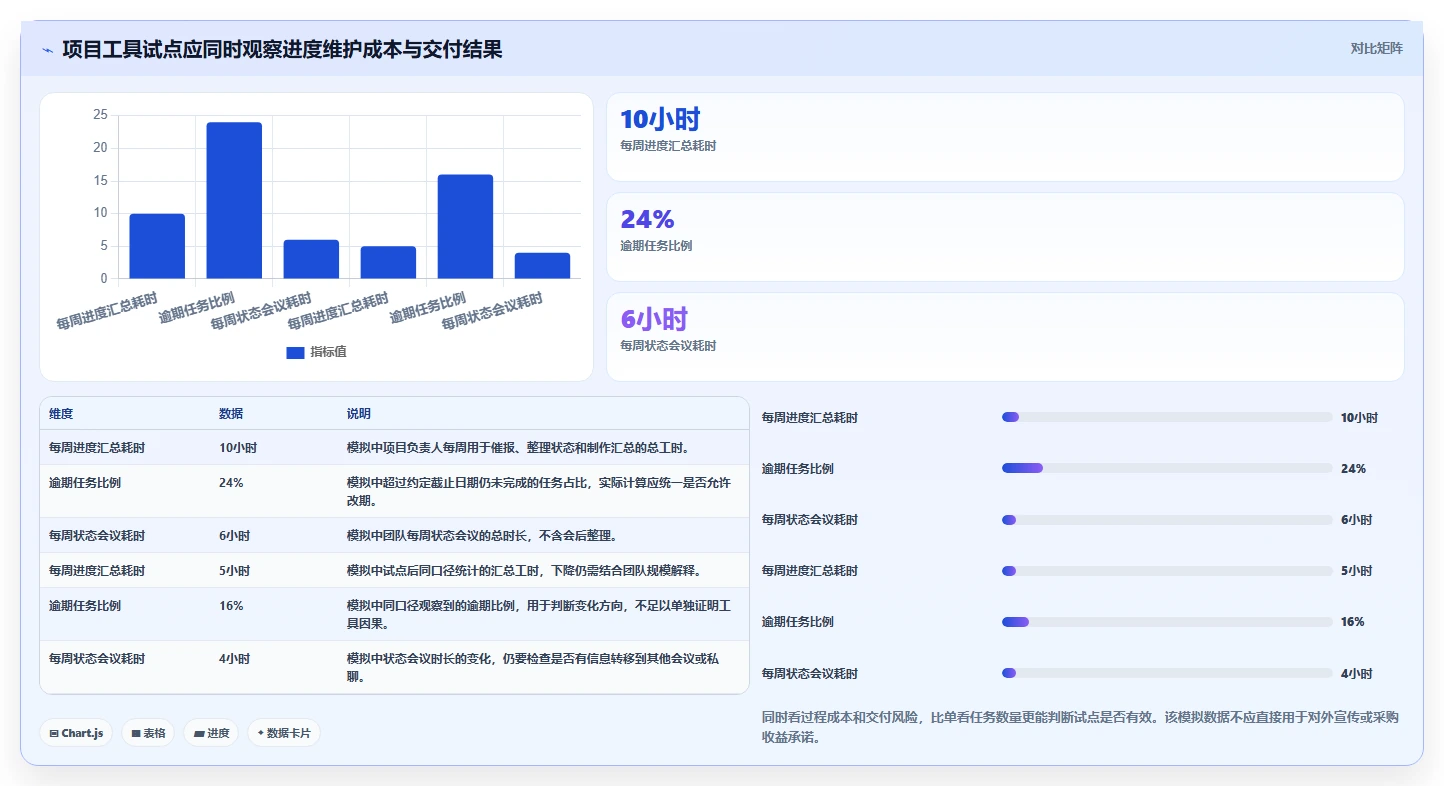The image size is (1444, 786).
Task: Click the shortest chart bar with value 4
Action: point(542,265)
